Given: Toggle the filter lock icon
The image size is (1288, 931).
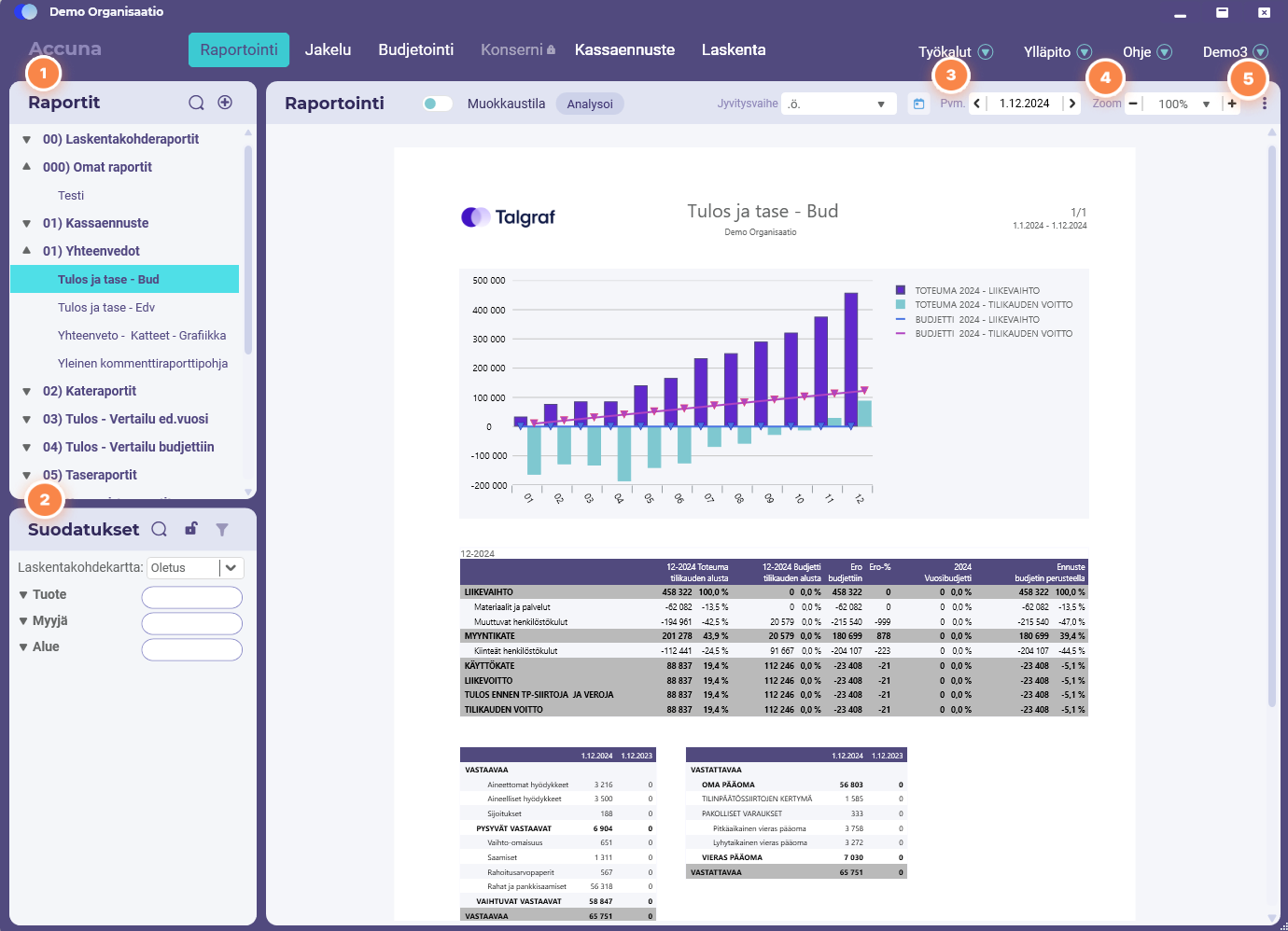Looking at the screenshot, I should point(191,529).
